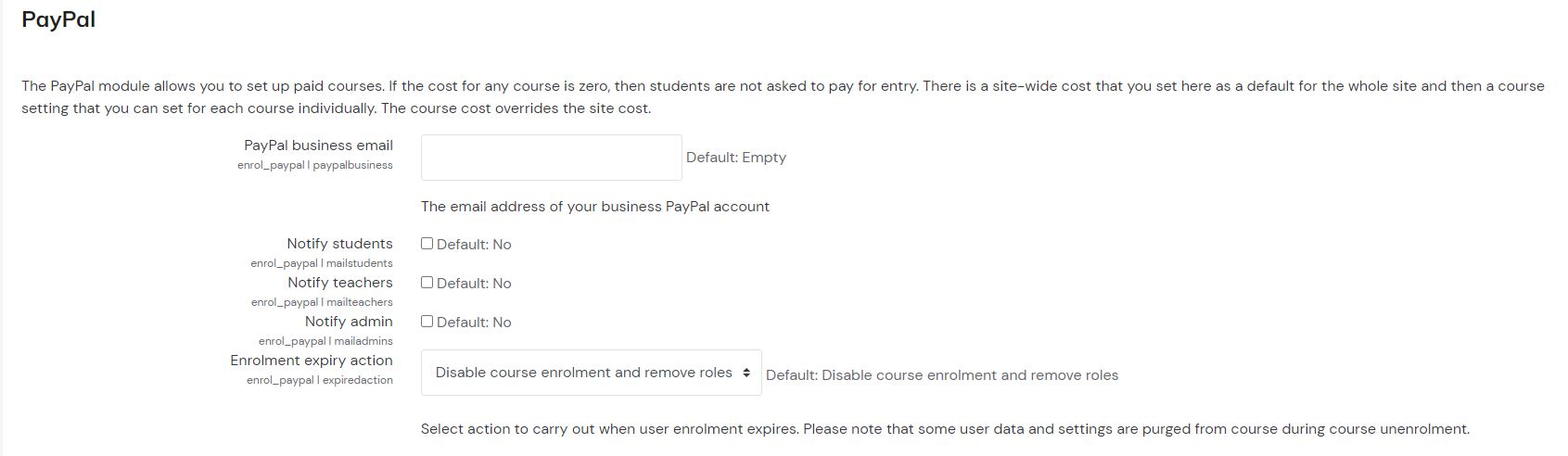Open the Enrolment expiry action dropdown

(x=592, y=373)
